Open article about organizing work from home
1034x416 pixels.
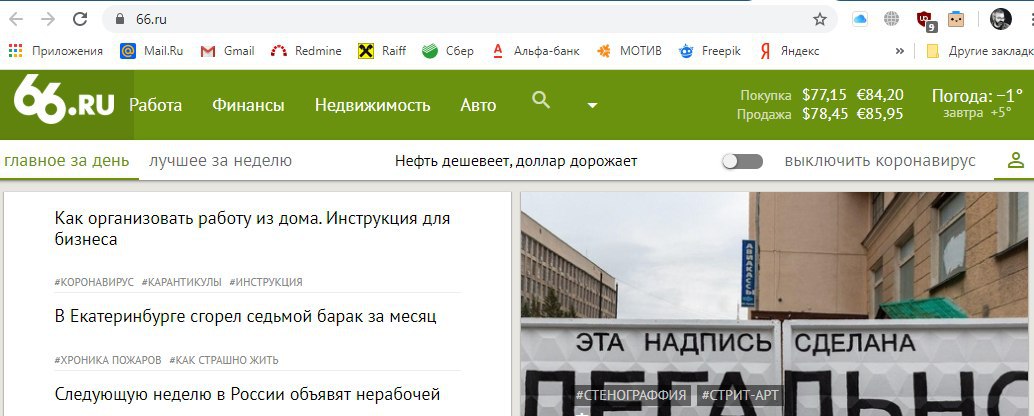point(253,228)
